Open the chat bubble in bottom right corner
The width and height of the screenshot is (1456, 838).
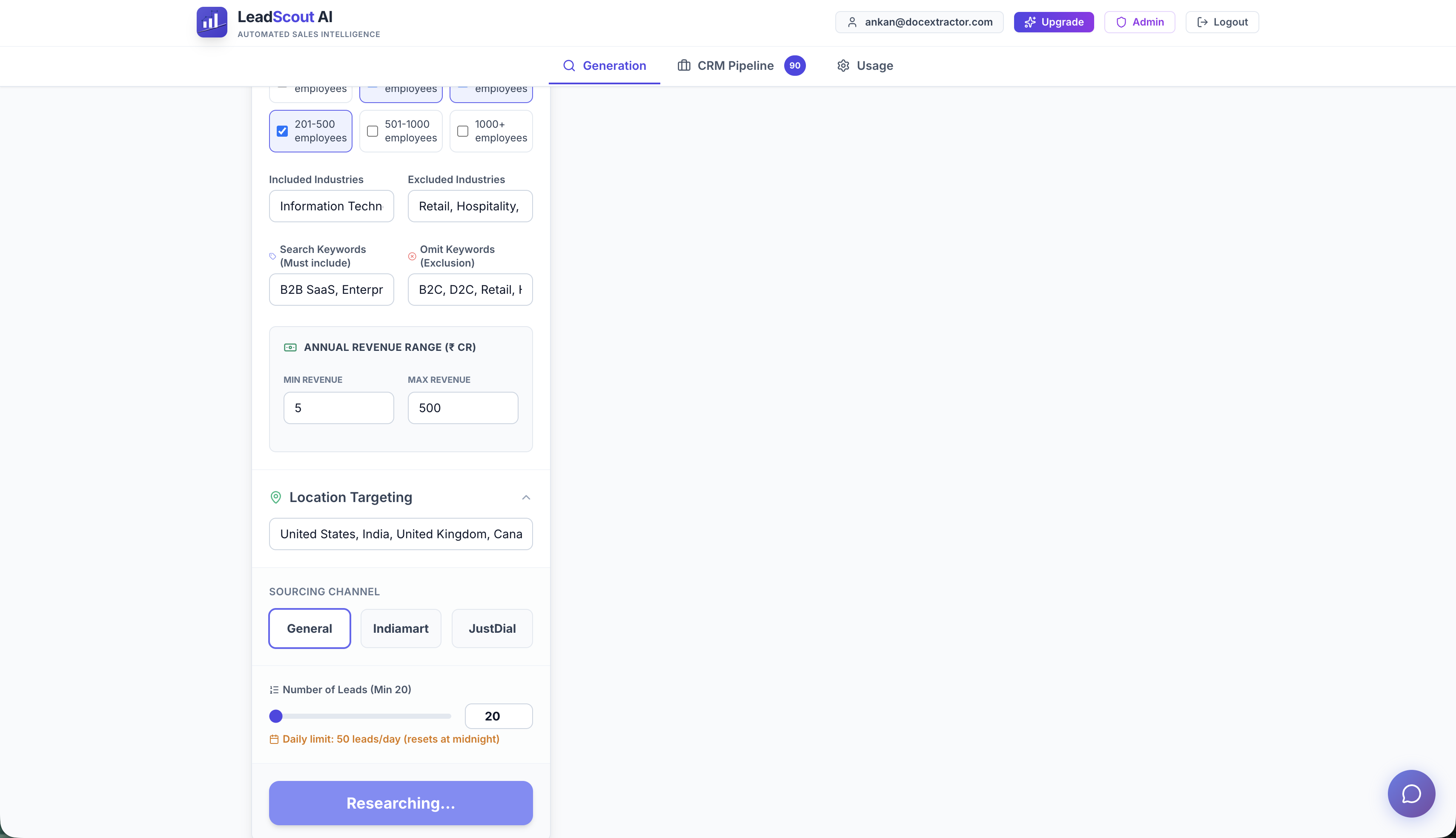[1412, 794]
